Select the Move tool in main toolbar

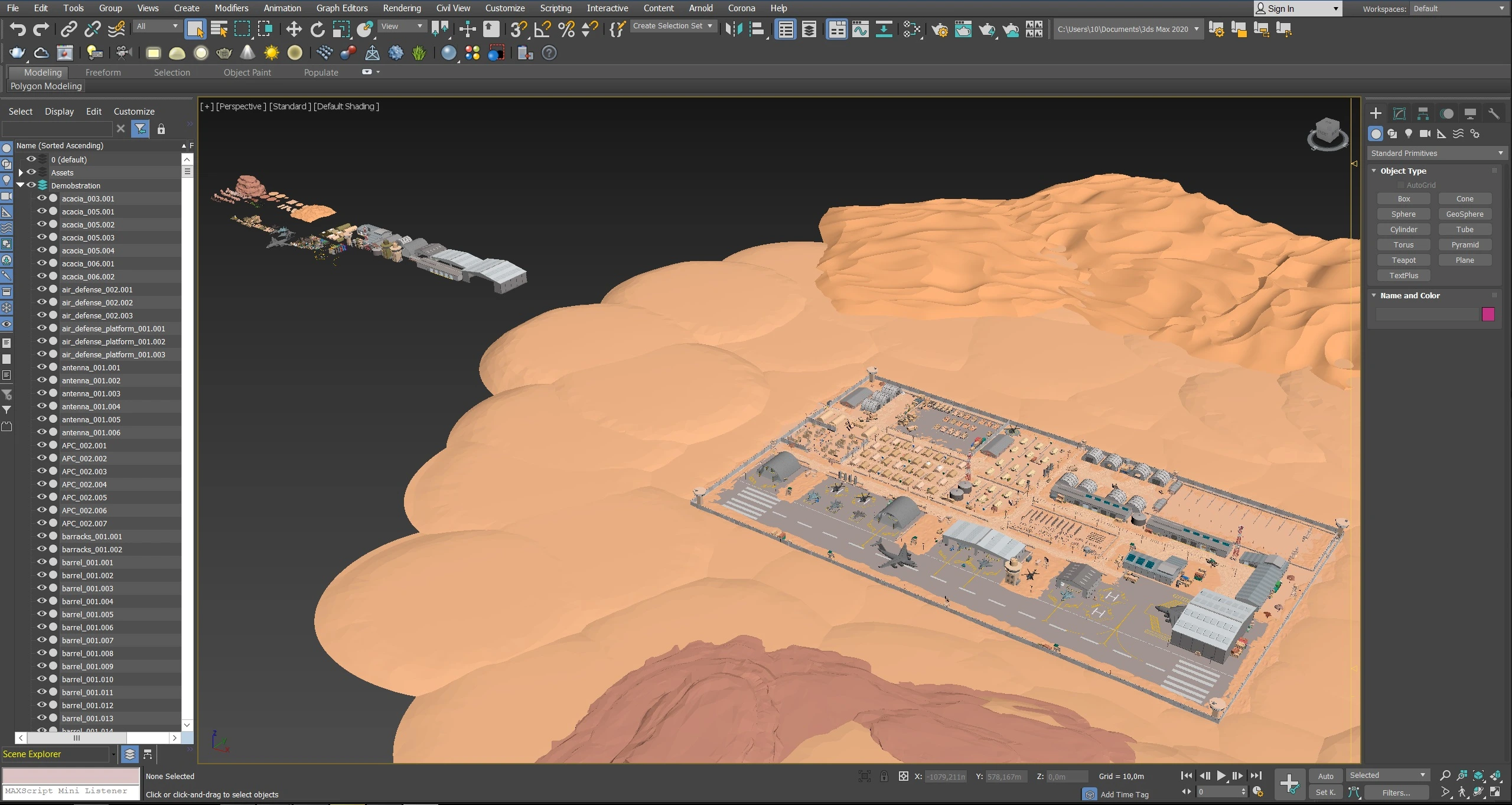294,29
